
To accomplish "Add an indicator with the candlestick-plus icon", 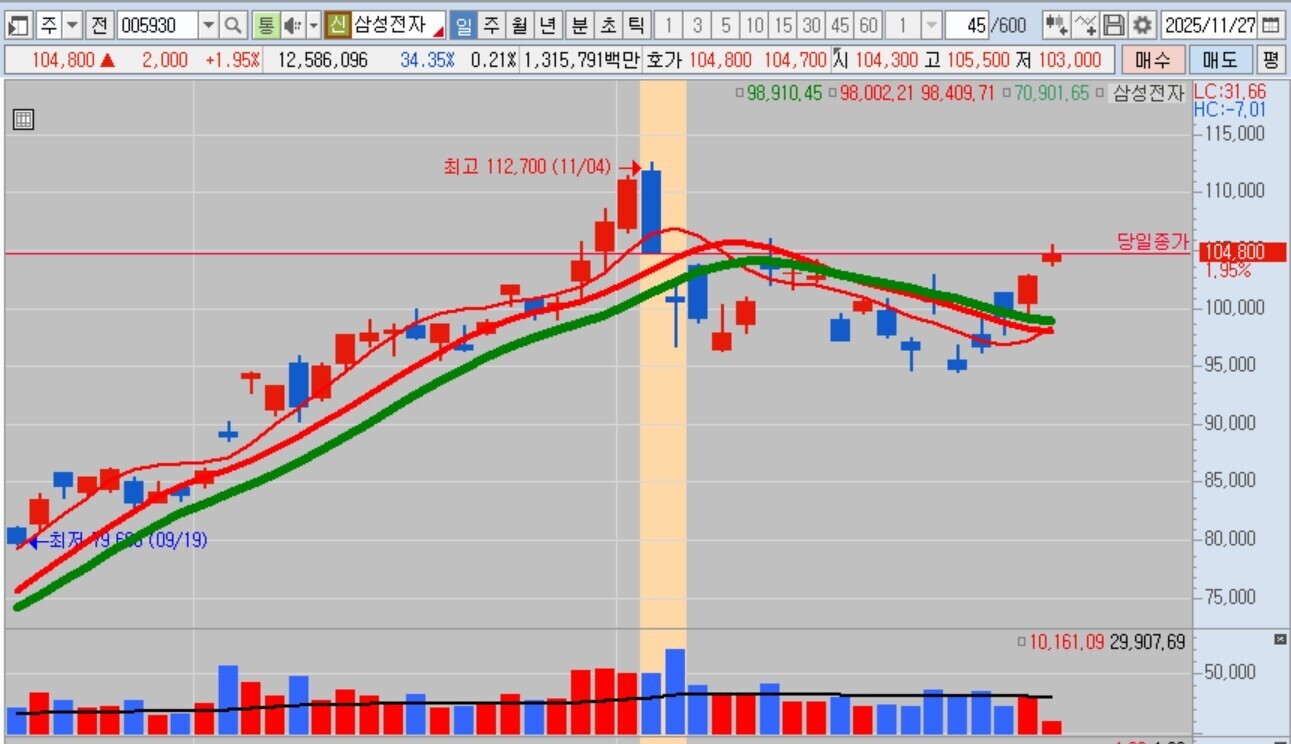I will [1055, 25].
